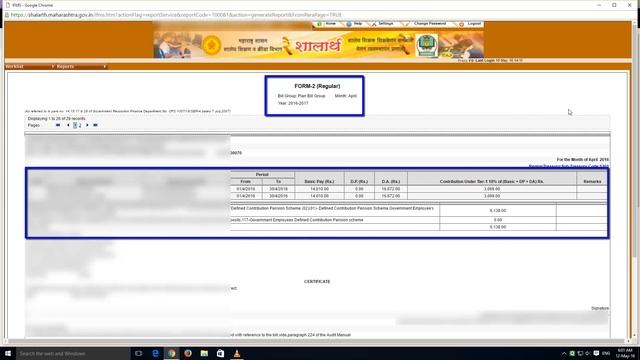Switch to Chrome on the taskbar
640x360 pixels.
[x=171, y=353]
